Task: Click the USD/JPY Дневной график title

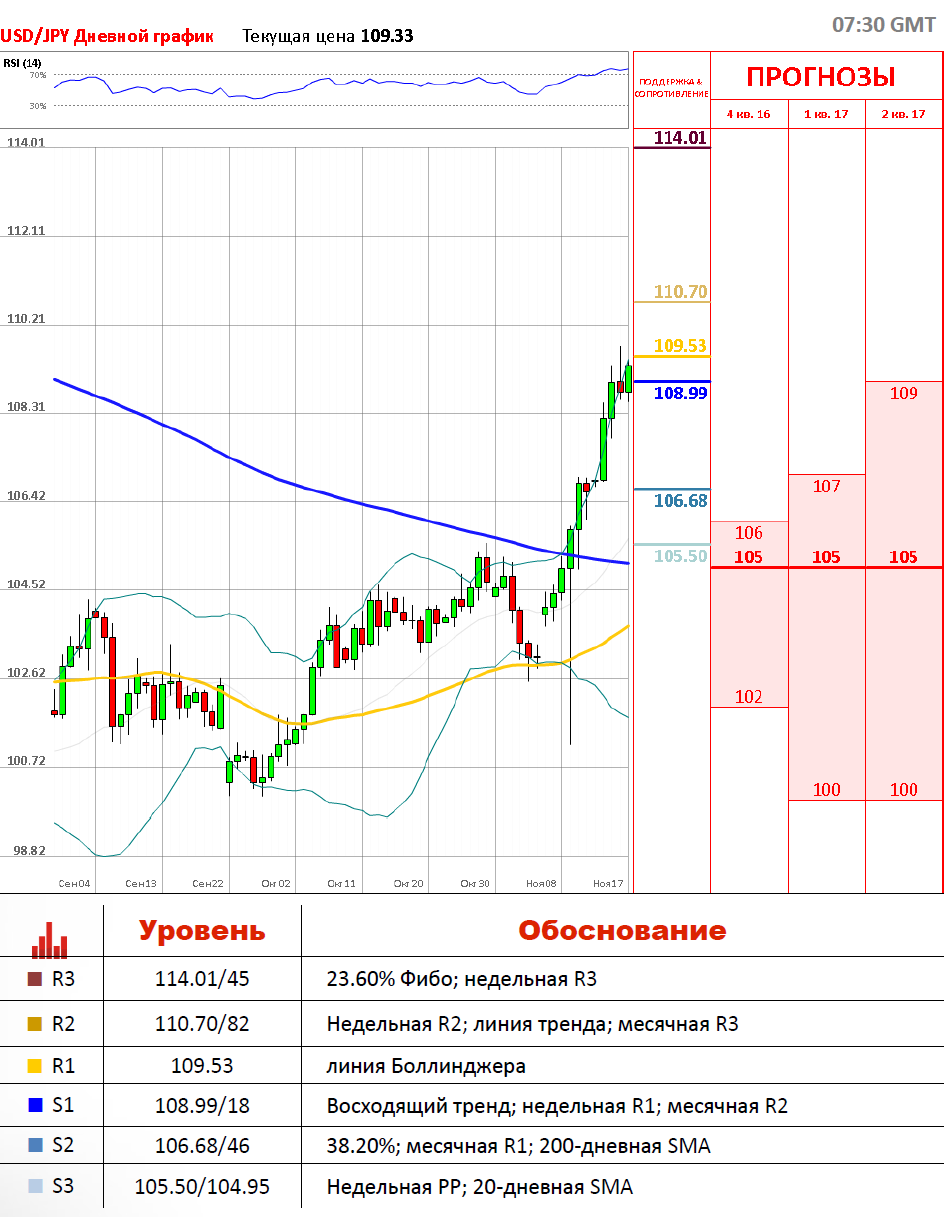Action: click(107, 36)
